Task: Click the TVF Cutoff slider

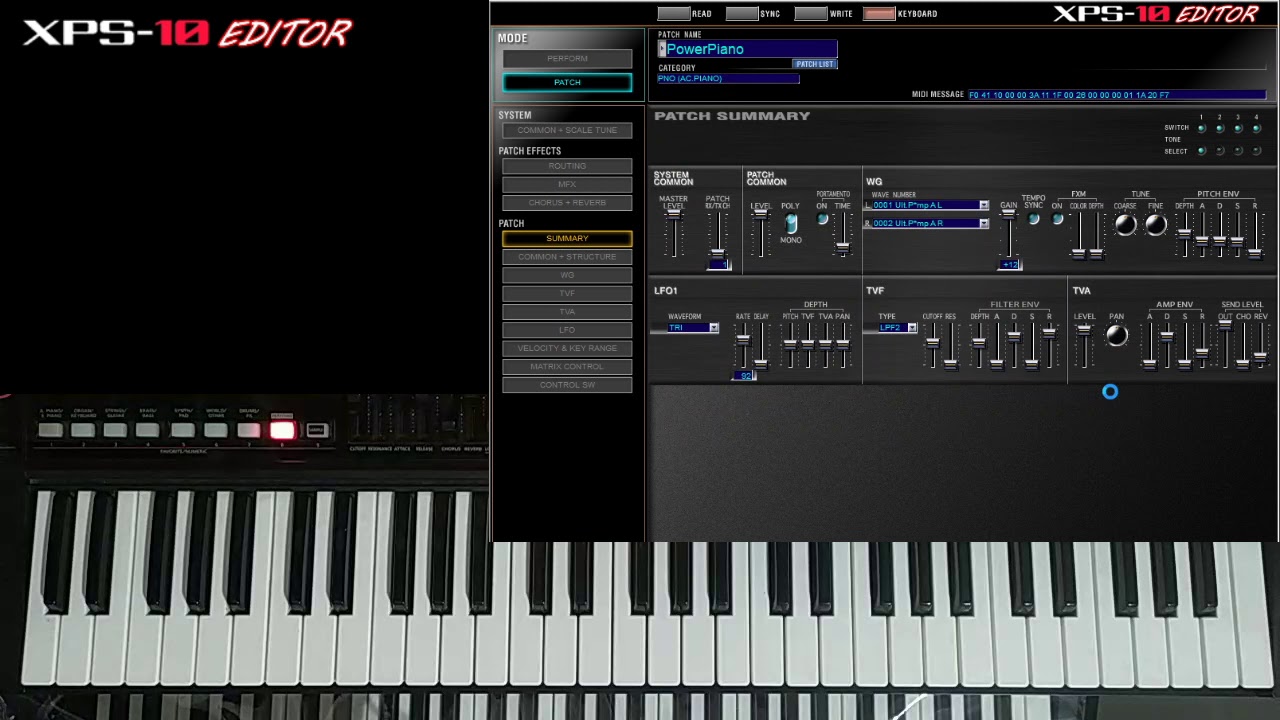Action: (932, 343)
